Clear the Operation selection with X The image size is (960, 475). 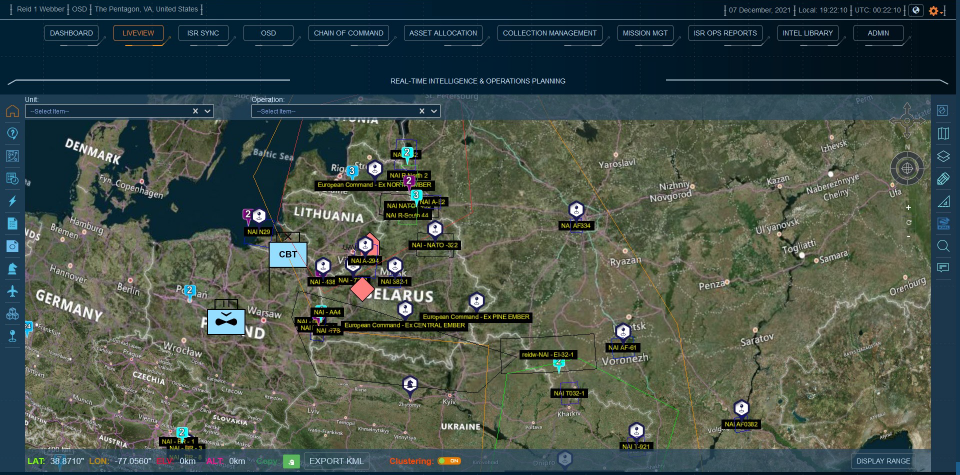pos(421,111)
